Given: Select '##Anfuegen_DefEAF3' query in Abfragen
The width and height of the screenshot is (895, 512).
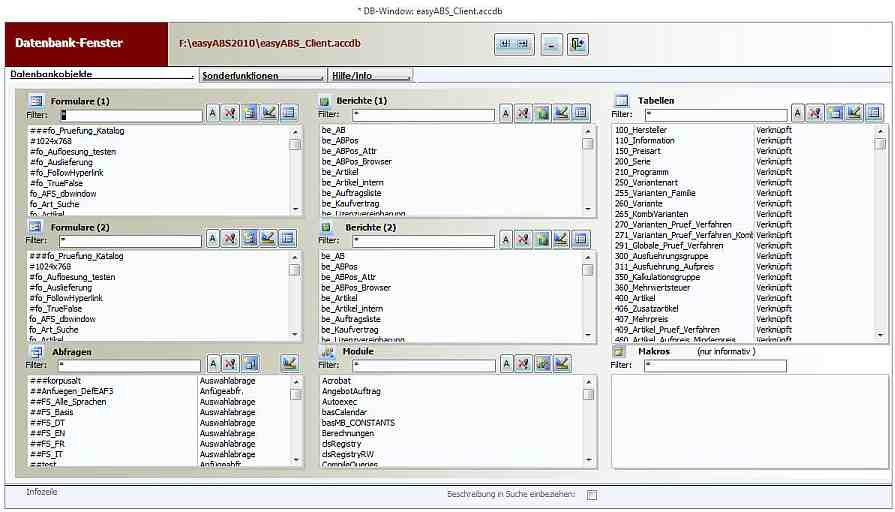Looking at the screenshot, I should tap(71, 392).
